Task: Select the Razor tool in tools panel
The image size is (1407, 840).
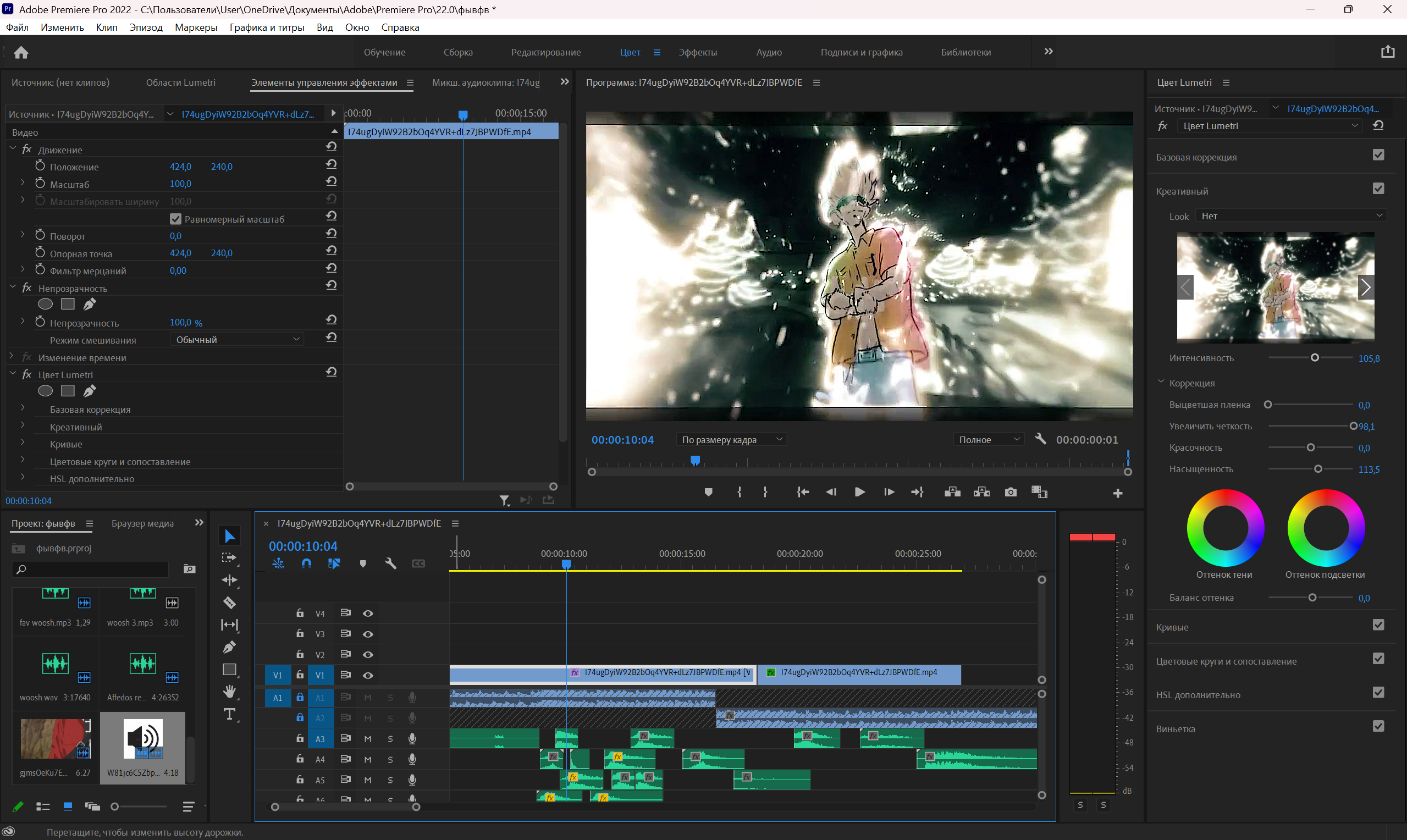Action: (229, 603)
